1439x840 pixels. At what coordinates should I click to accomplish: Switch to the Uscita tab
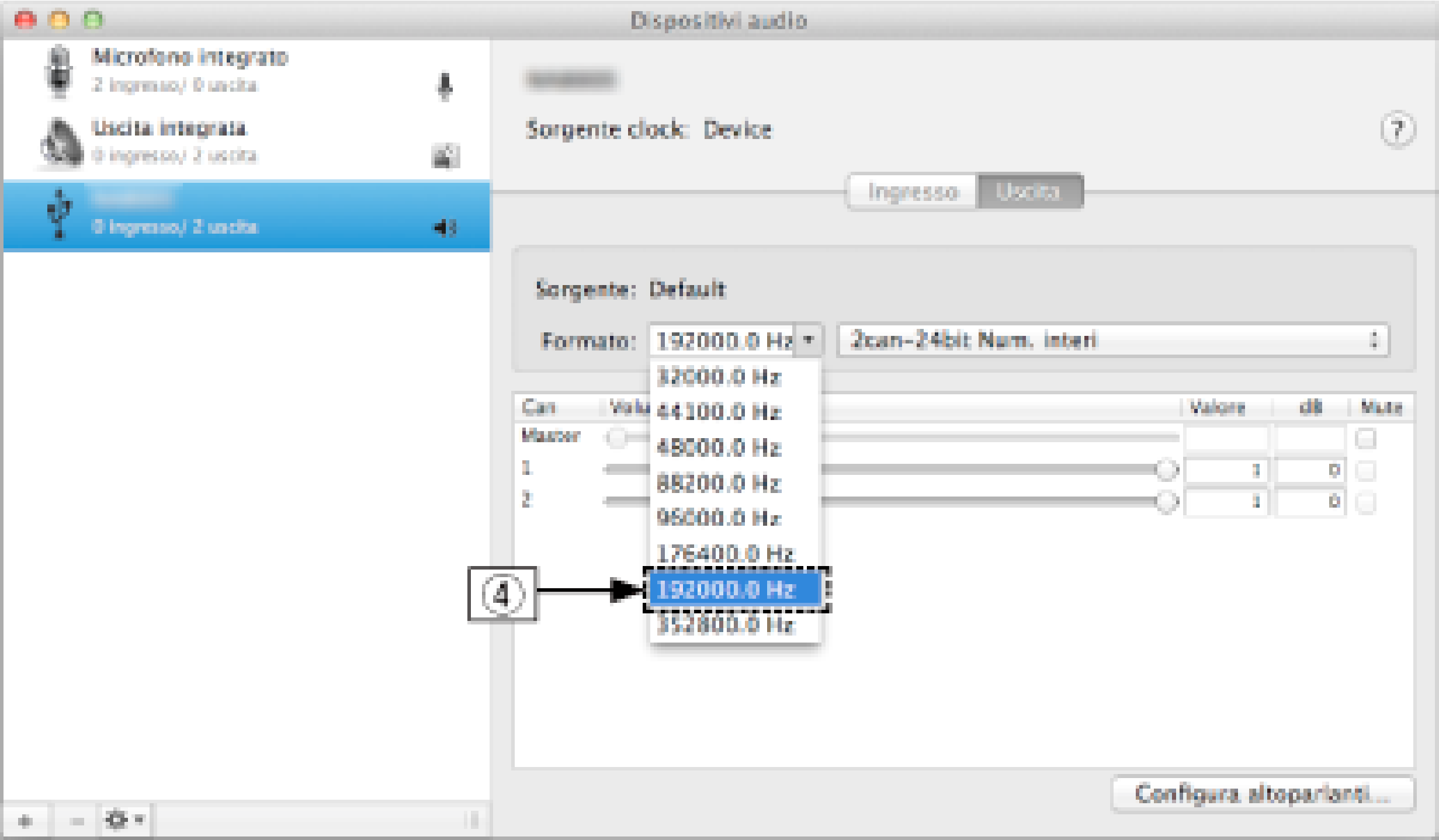(x=1029, y=192)
